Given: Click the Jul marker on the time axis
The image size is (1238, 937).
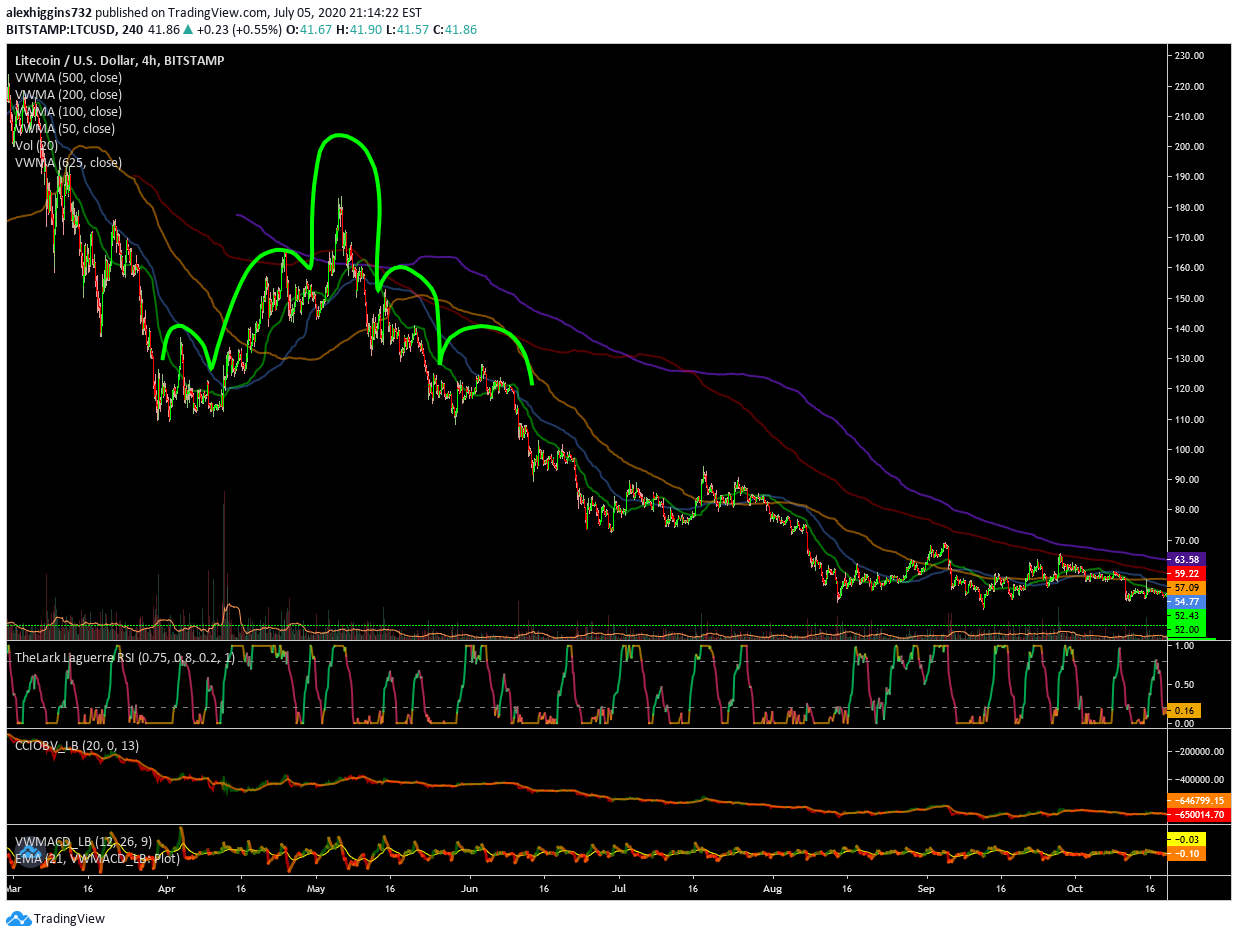Looking at the screenshot, I should [x=619, y=886].
